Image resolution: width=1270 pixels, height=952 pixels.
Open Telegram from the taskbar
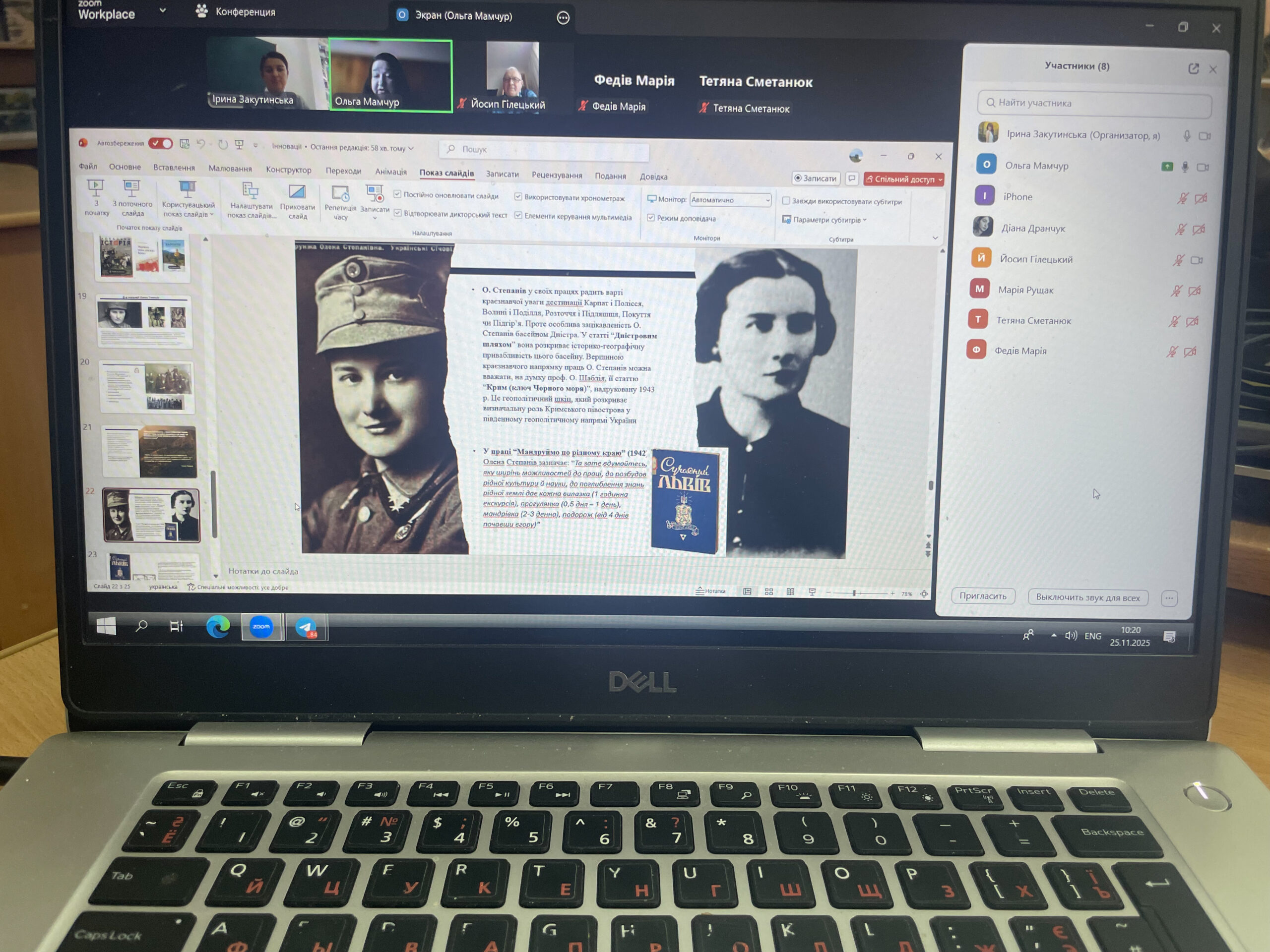pyautogui.click(x=306, y=627)
